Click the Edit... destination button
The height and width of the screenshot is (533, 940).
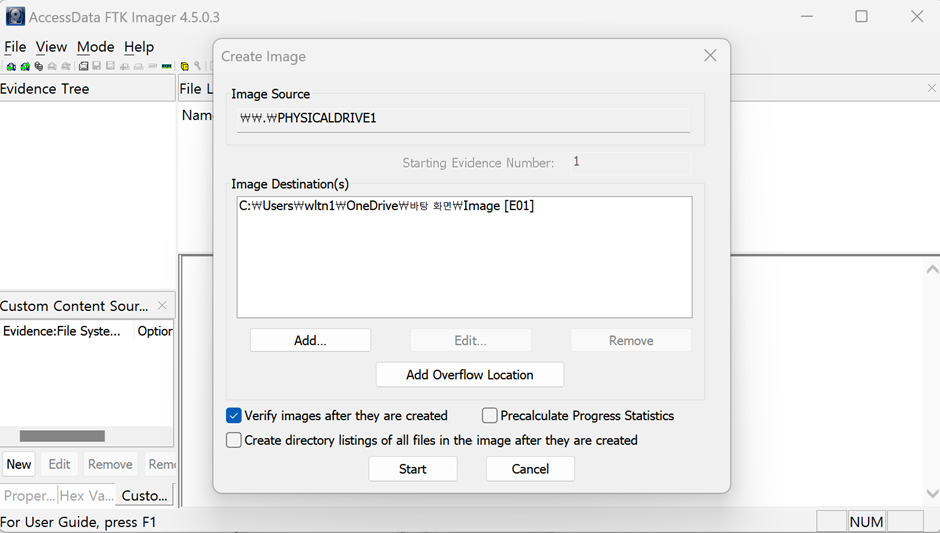[471, 341]
